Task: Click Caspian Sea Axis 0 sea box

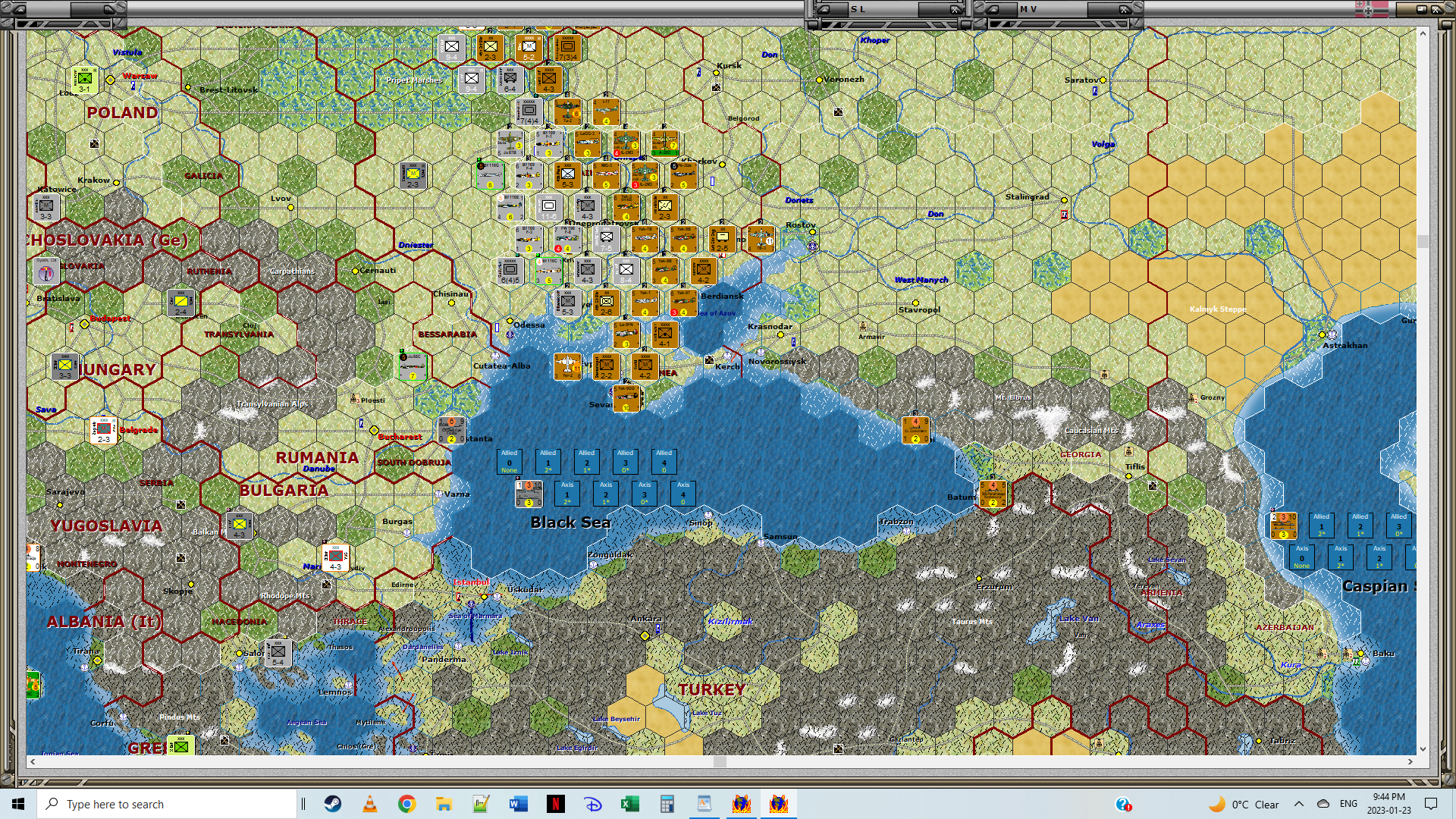Action: (x=1302, y=557)
